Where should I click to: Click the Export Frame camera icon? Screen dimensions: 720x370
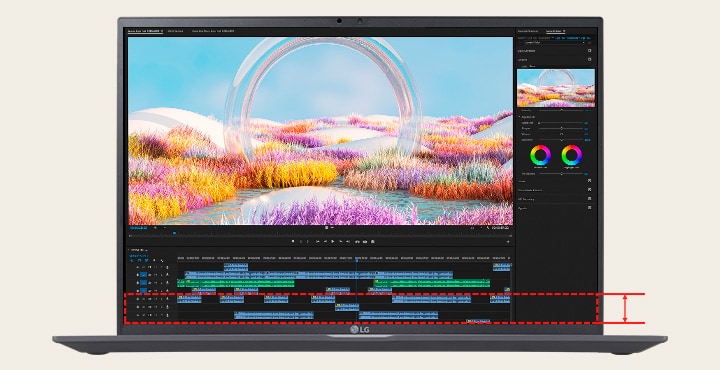(372, 241)
